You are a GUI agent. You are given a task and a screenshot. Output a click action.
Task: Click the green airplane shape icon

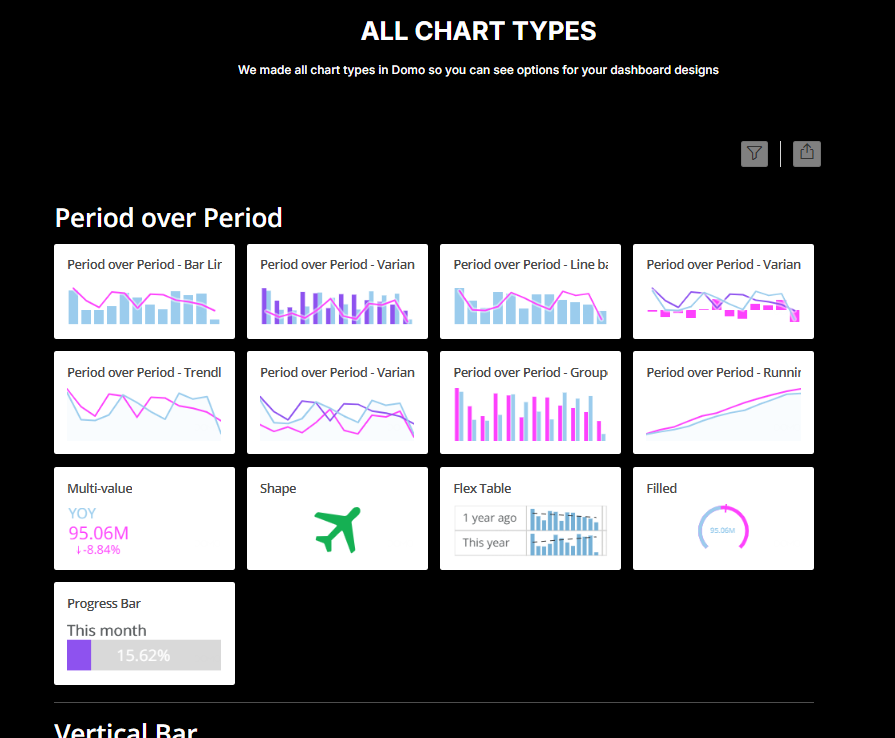(x=337, y=529)
